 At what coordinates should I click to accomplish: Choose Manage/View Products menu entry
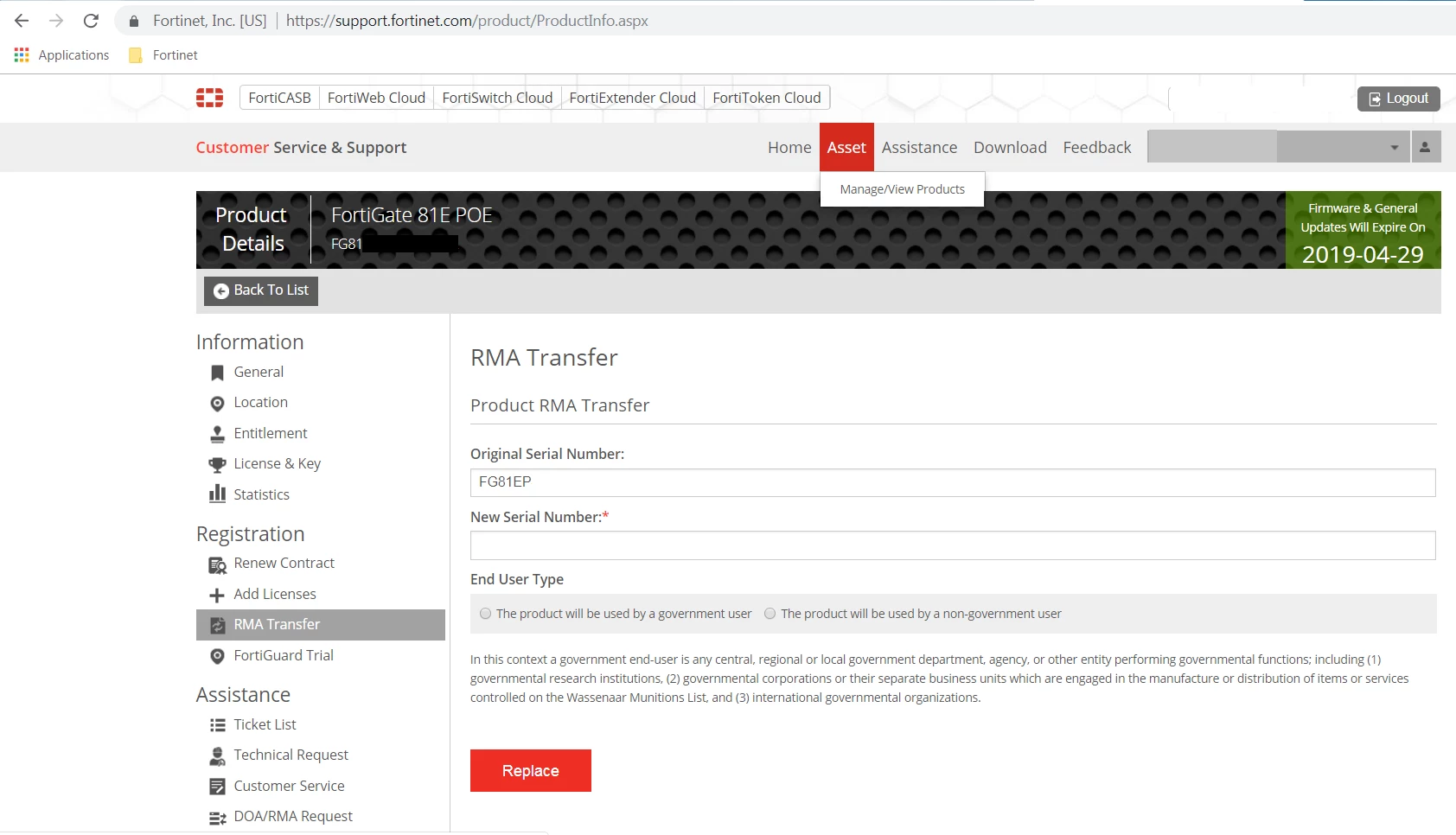click(x=902, y=189)
